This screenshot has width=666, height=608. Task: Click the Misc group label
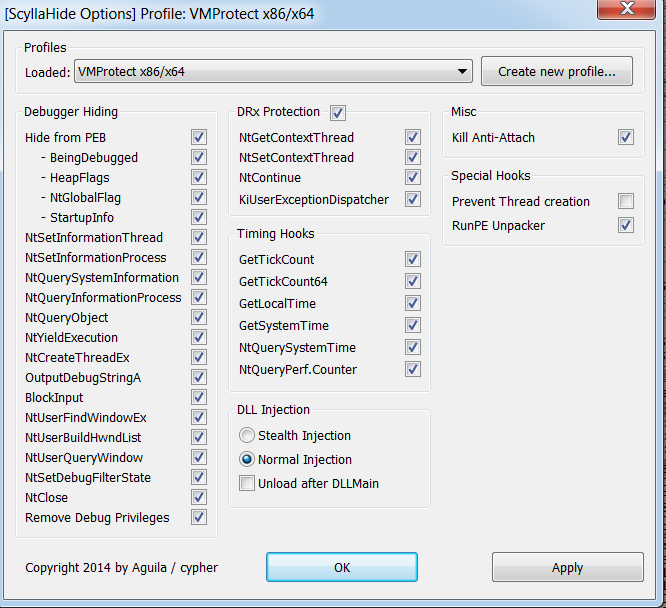click(x=464, y=112)
